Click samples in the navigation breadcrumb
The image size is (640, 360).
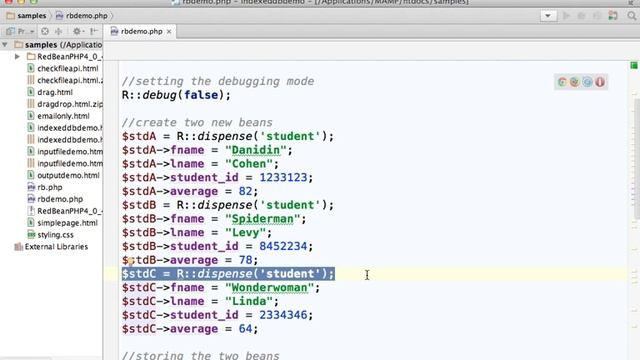tap(27, 16)
